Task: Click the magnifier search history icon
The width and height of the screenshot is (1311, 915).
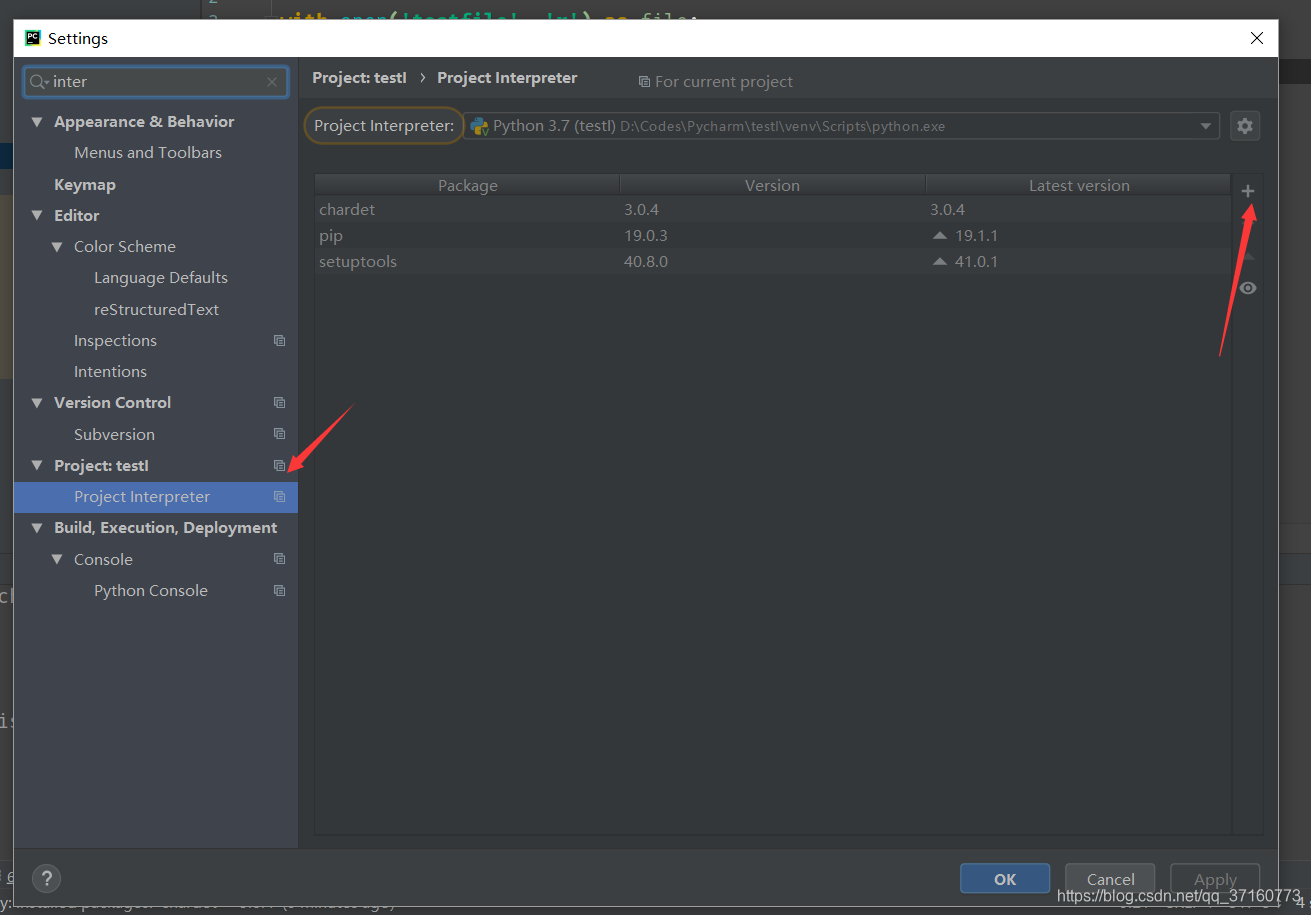Action: click(39, 82)
